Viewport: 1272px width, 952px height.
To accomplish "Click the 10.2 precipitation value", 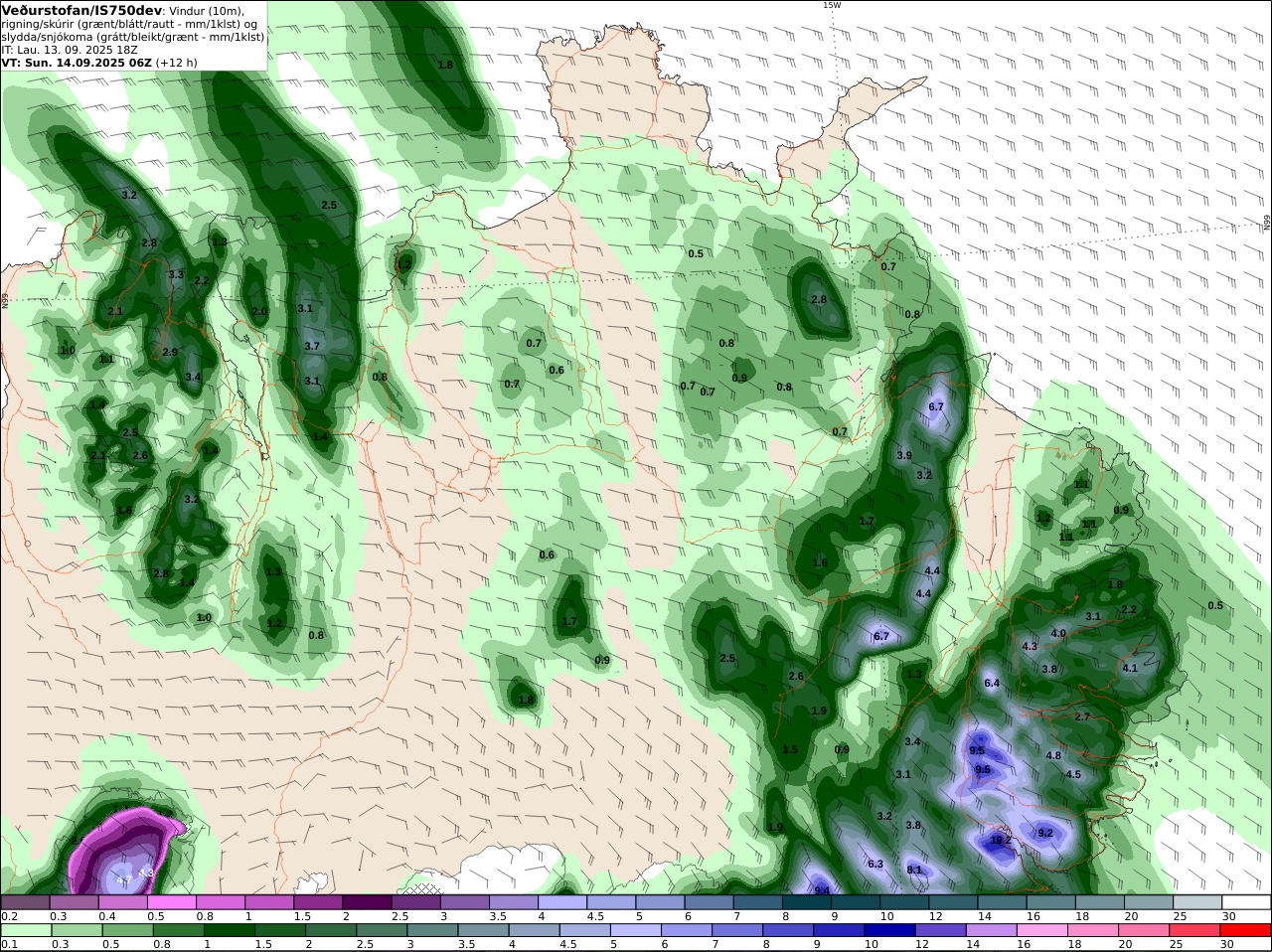I will click(1001, 840).
